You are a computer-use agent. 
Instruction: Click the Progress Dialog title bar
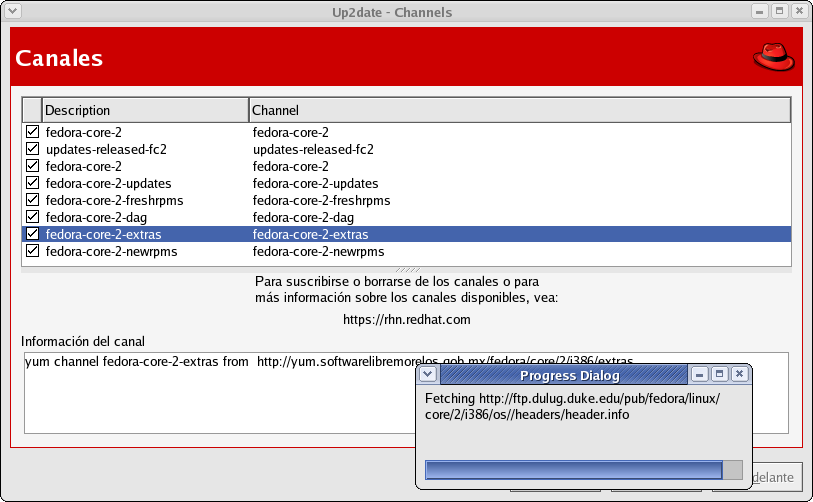[x=564, y=374]
